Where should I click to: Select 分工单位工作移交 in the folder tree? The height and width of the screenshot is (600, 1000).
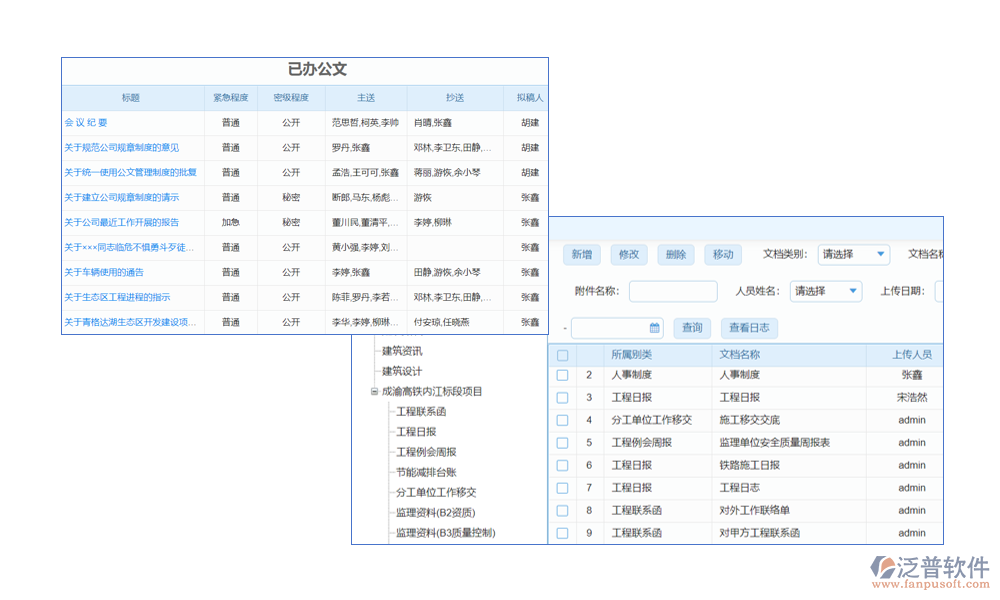[x=436, y=492]
